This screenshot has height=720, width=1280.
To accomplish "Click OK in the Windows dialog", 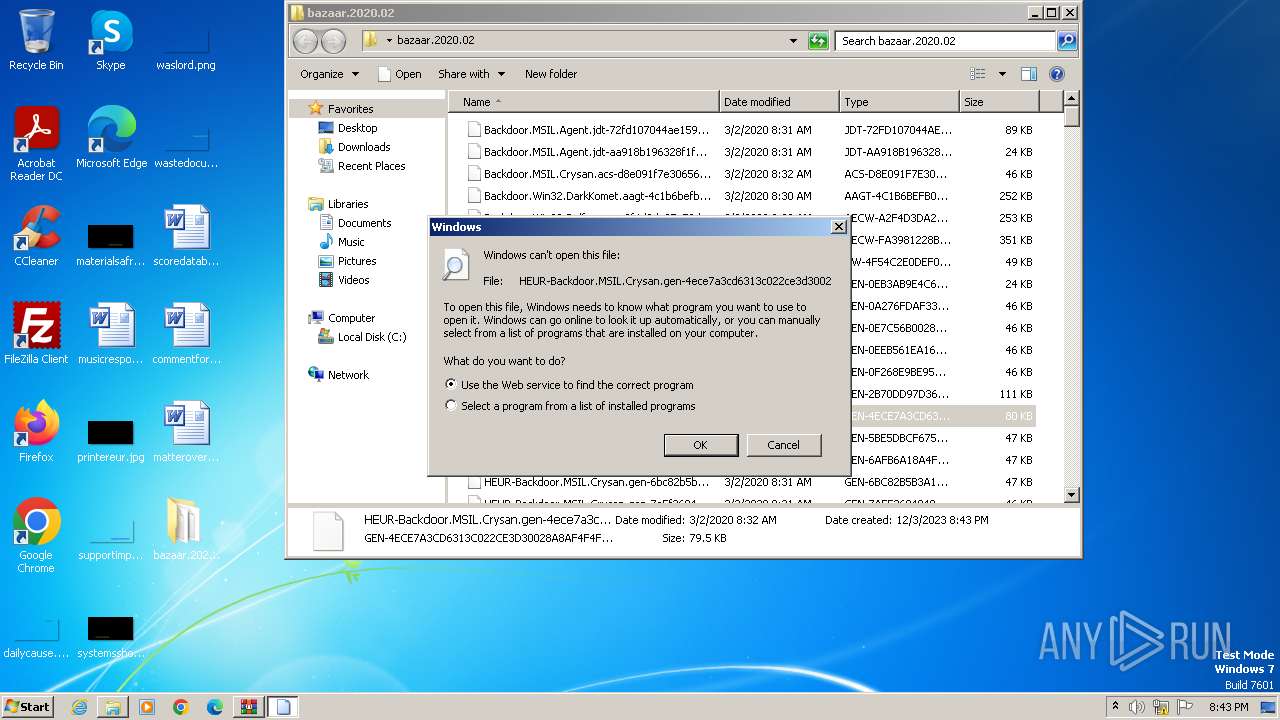I will point(700,445).
